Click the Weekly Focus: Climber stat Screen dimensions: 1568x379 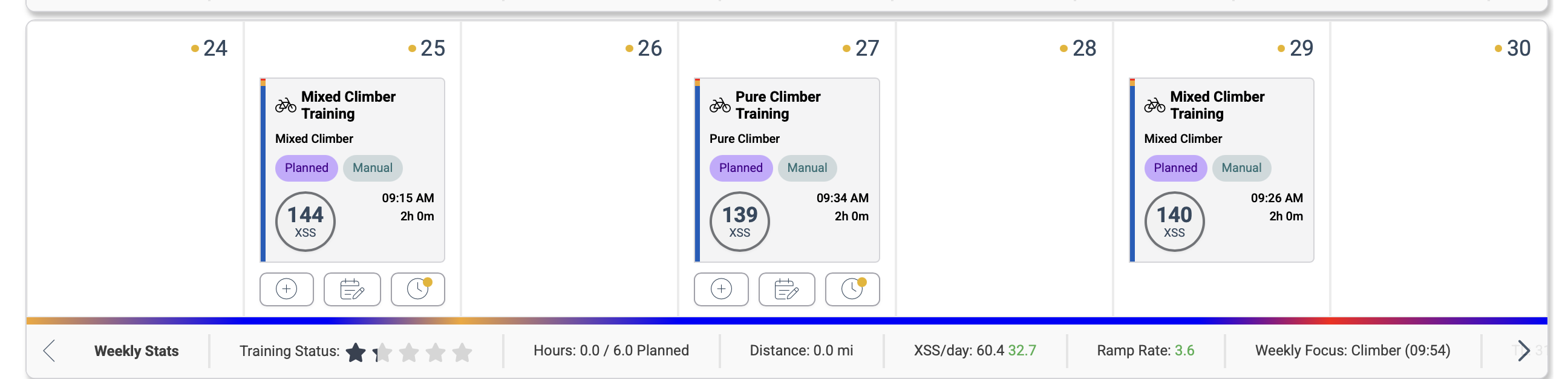point(1352,351)
